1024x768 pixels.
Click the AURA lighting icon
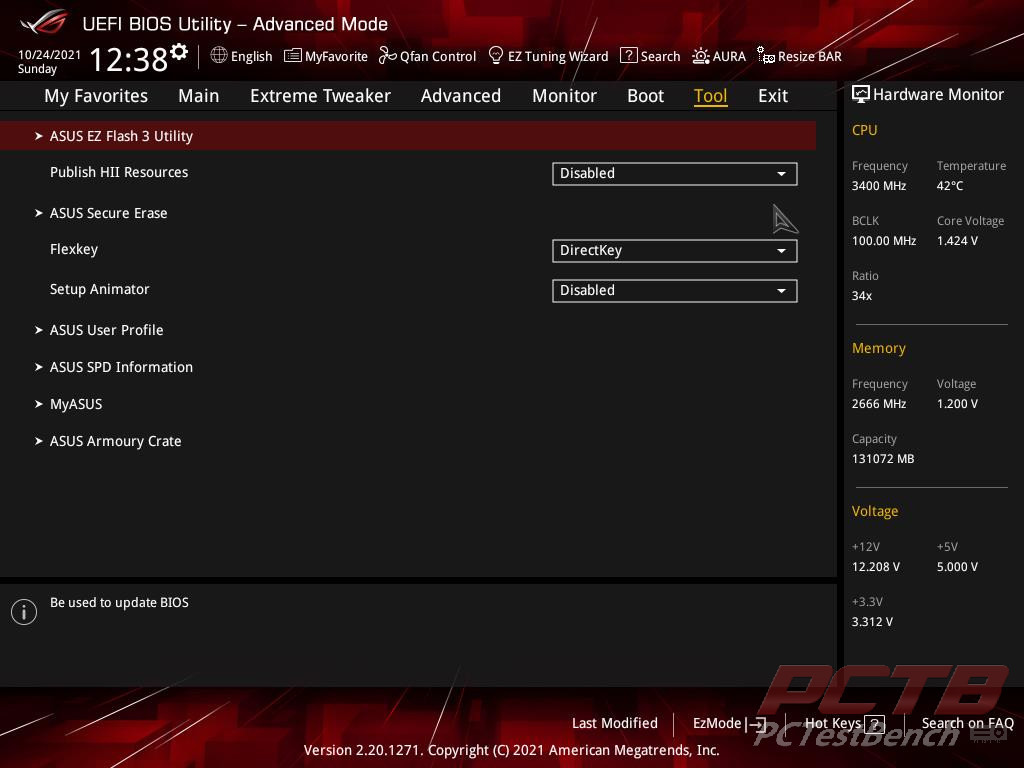(x=701, y=56)
